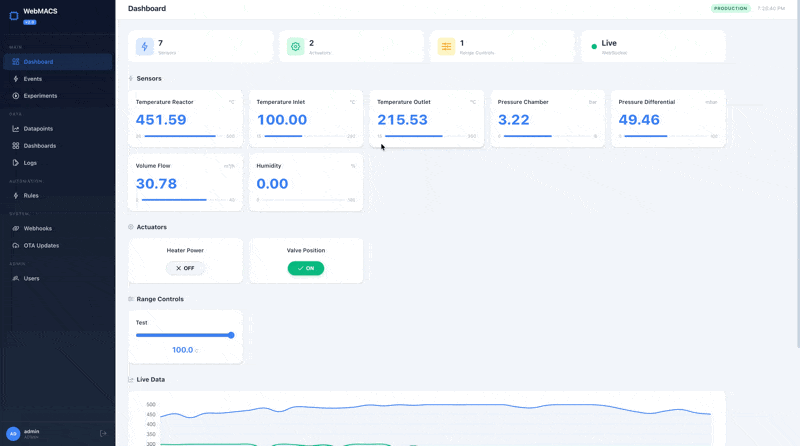Click the 451.59 reactor temperature value
The width and height of the screenshot is (800, 446).
[x=161, y=120]
